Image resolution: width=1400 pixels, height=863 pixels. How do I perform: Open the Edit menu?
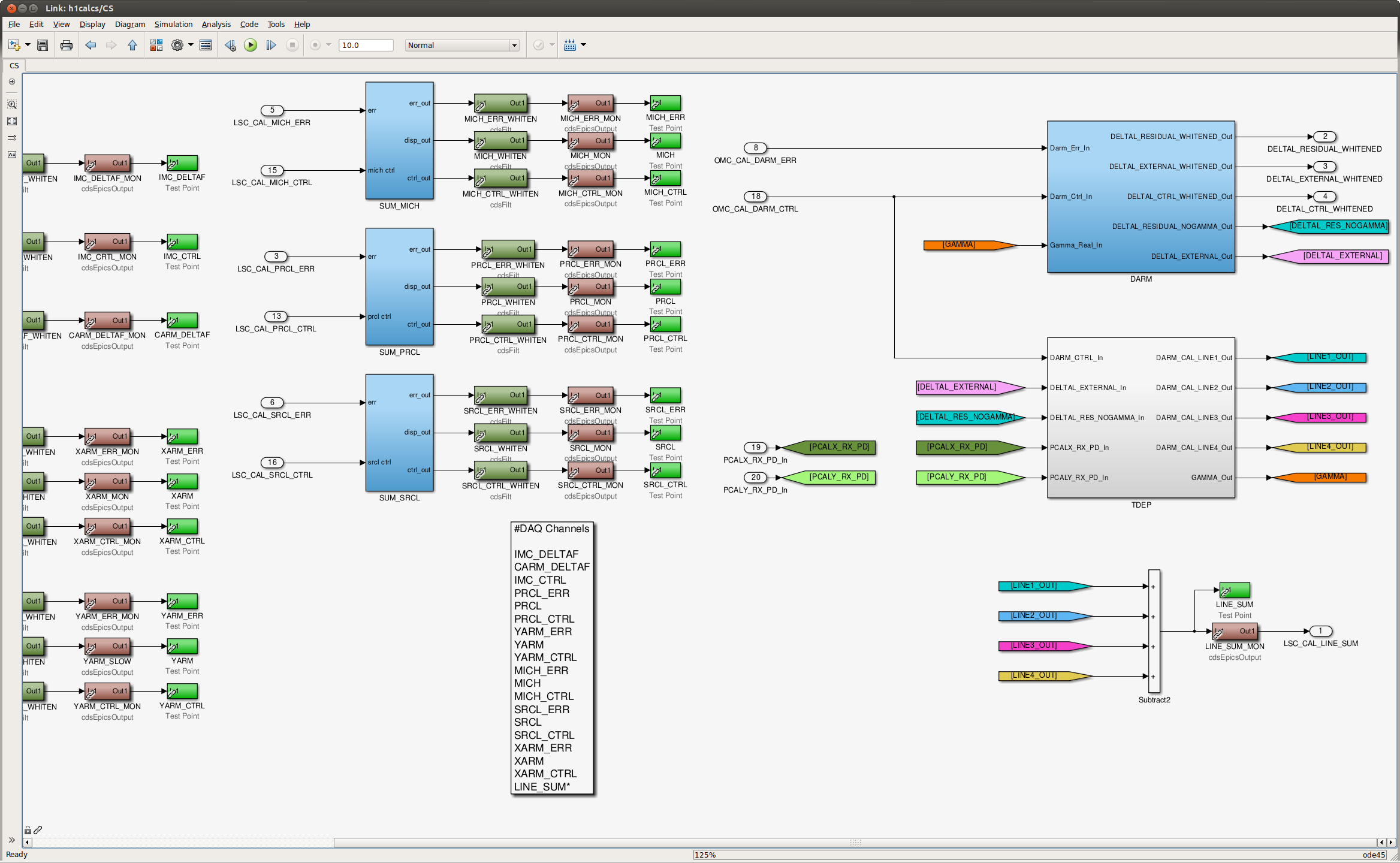pyautogui.click(x=37, y=24)
